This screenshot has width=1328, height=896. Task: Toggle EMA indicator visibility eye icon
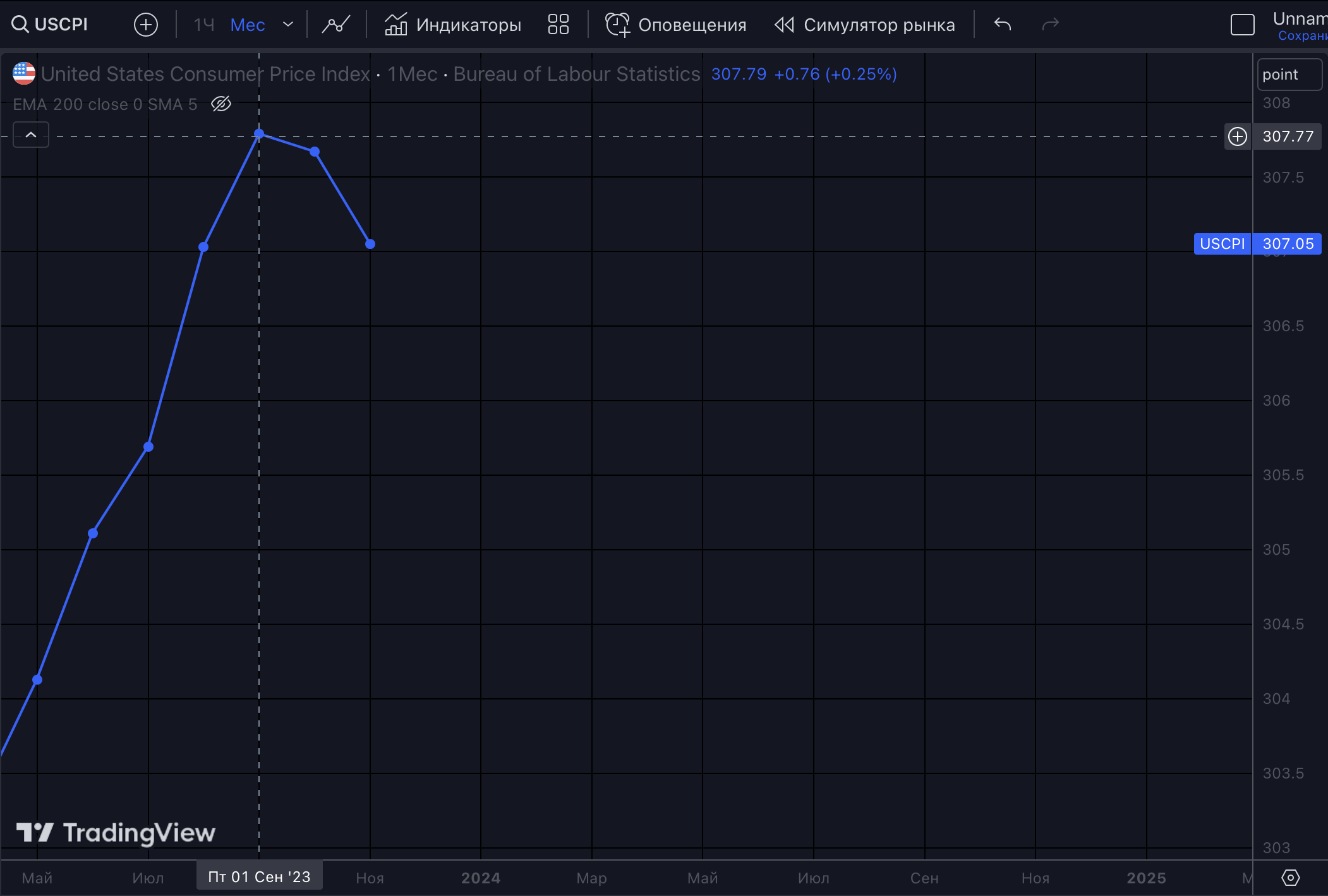[221, 104]
